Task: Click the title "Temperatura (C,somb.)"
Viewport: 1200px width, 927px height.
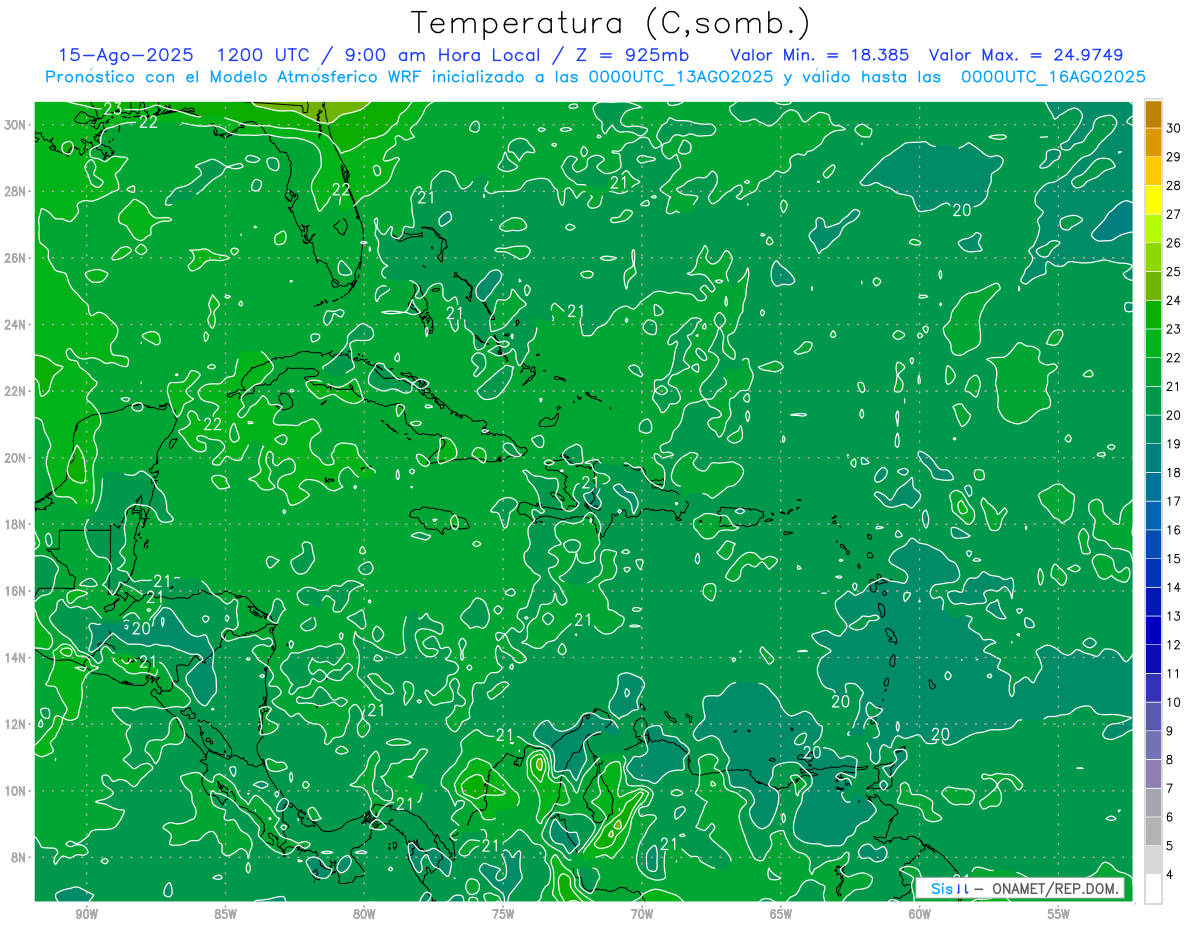Action: (610, 23)
